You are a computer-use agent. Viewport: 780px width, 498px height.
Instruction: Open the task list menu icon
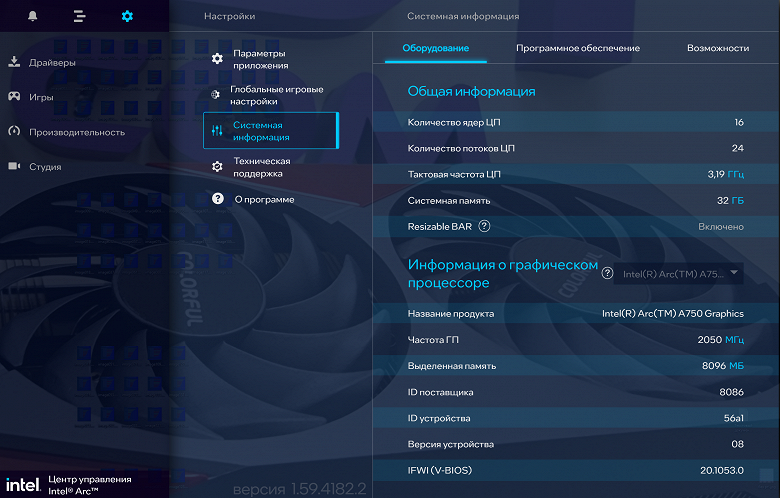(x=80, y=16)
